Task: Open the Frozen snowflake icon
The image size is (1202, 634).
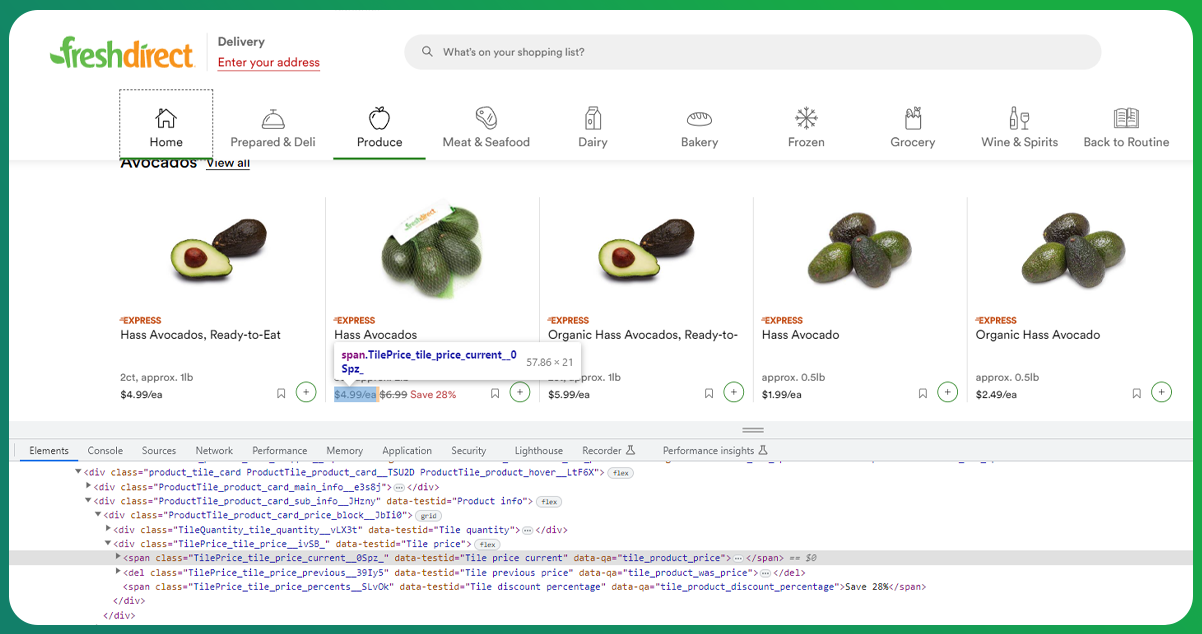Action: pos(806,118)
